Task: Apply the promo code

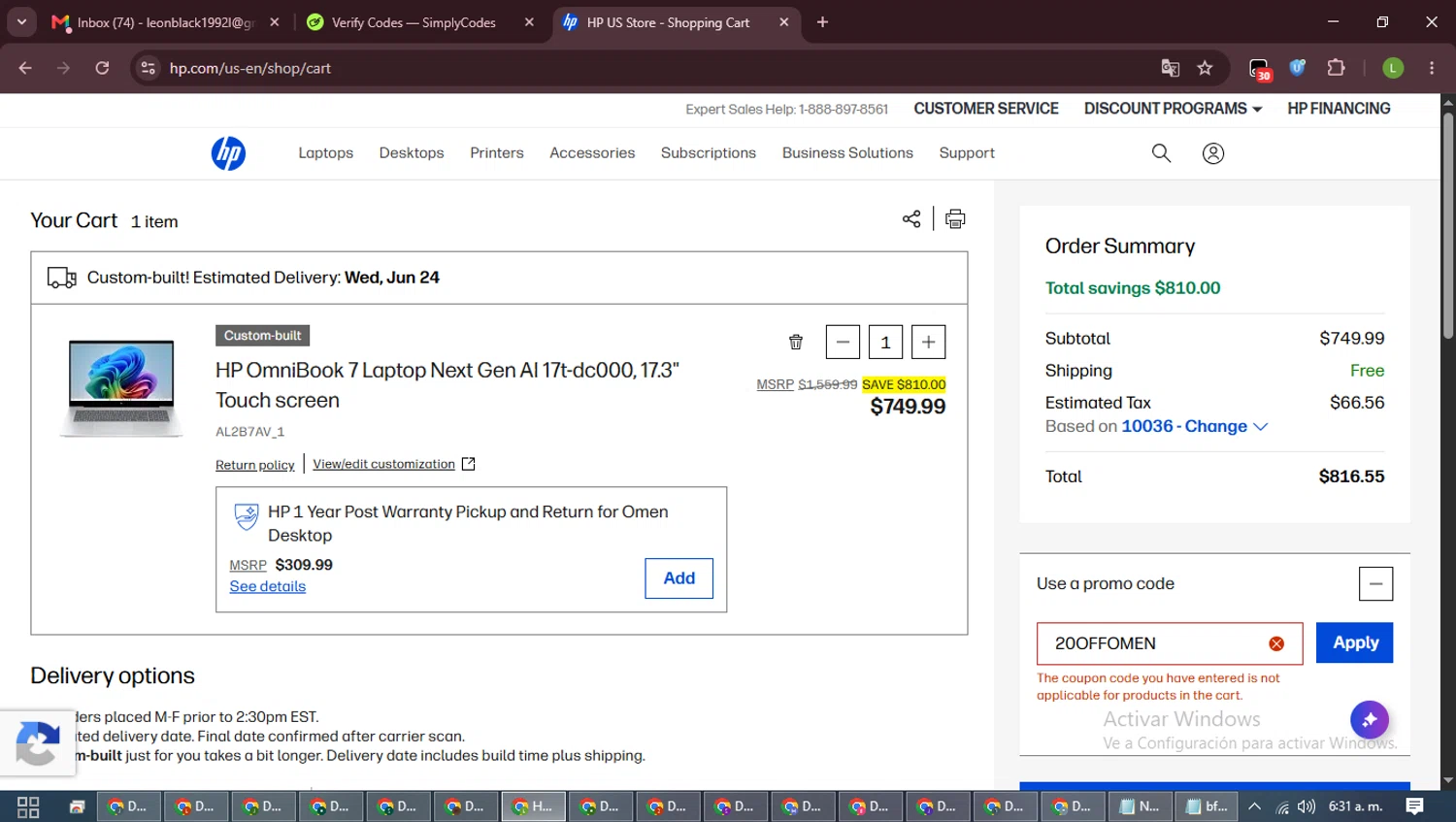Action: click(1355, 642)
